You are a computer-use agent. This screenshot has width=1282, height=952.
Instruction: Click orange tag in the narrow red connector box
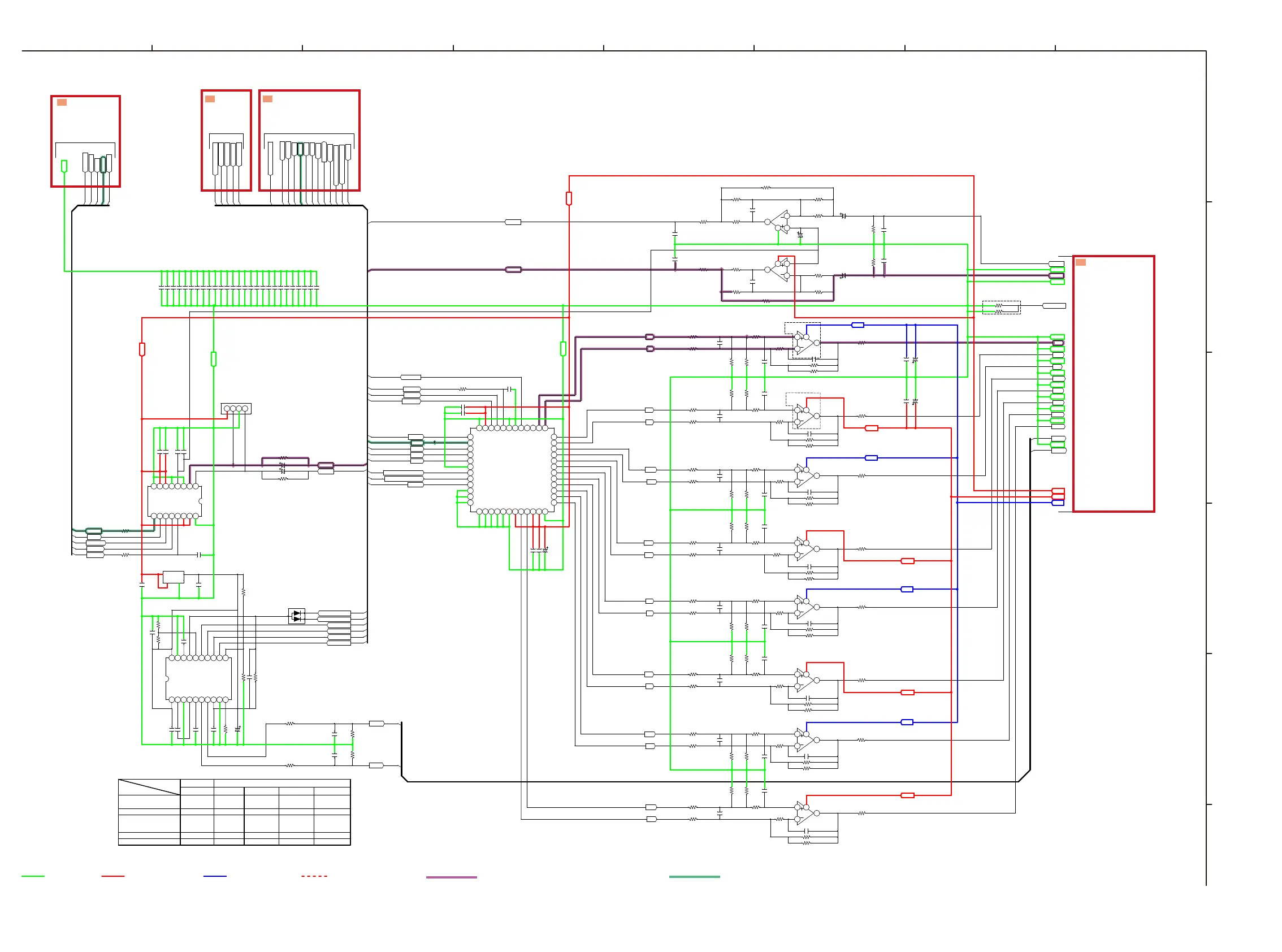(210, 99)
